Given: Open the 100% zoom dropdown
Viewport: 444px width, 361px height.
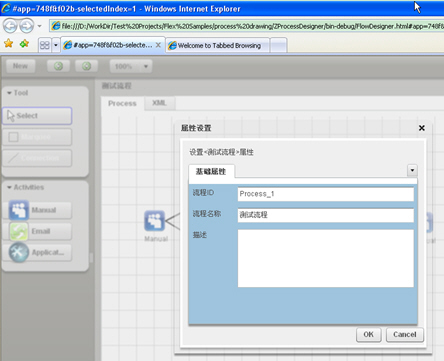Looking at the screenshot, I should (x=131, y=66).
